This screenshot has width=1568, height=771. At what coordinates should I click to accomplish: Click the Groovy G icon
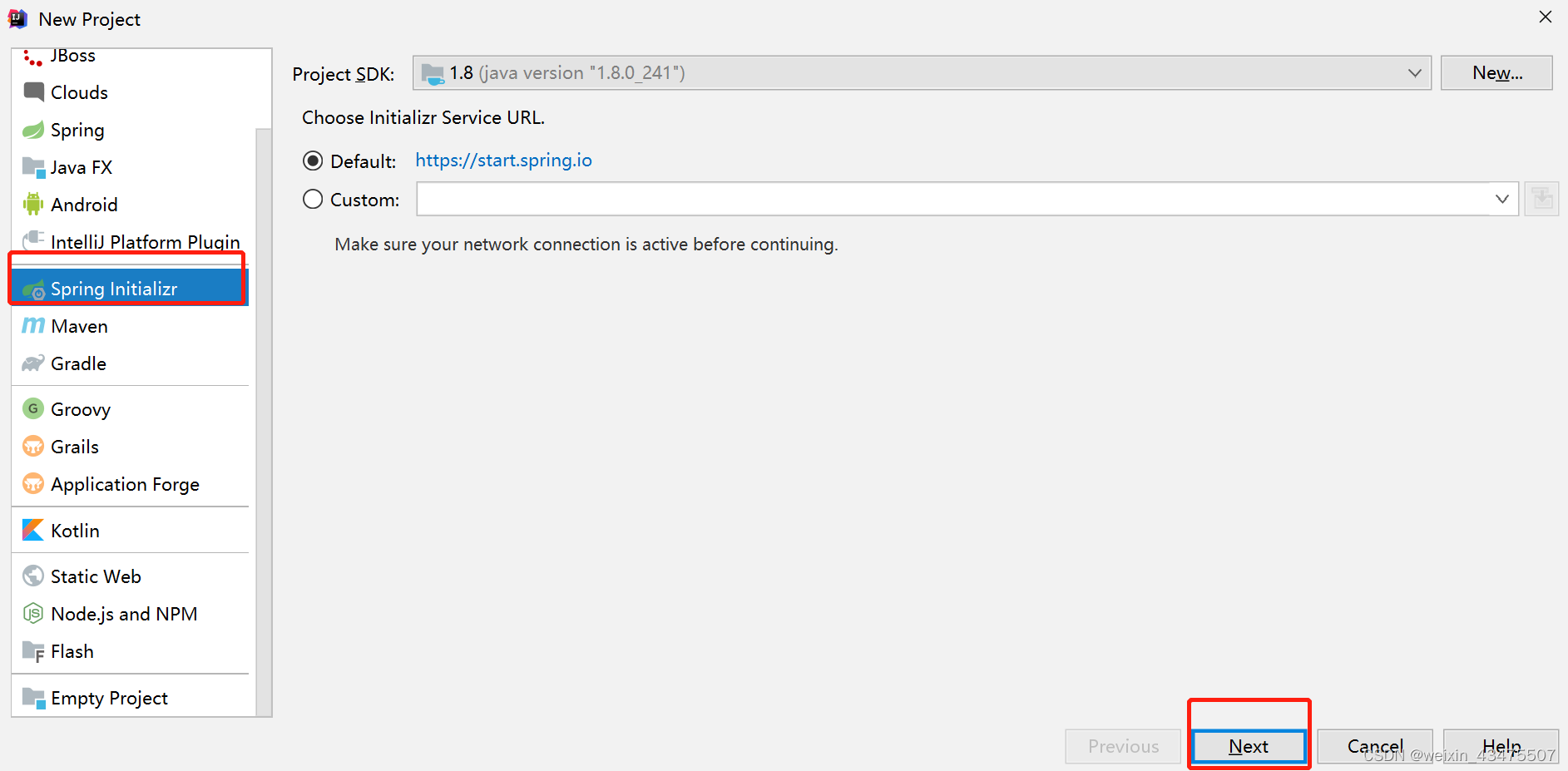pyautogui.click(x=33, y=408)
